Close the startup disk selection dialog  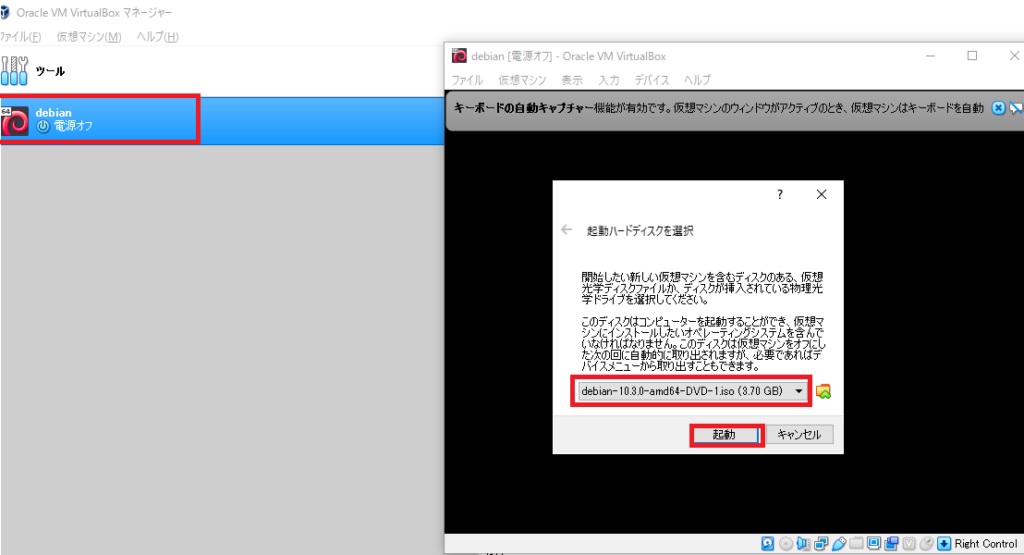click(822, 194)
